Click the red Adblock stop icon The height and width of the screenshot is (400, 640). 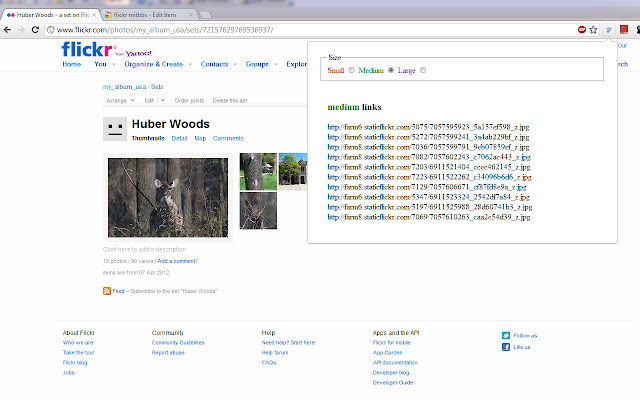point(582,29)
